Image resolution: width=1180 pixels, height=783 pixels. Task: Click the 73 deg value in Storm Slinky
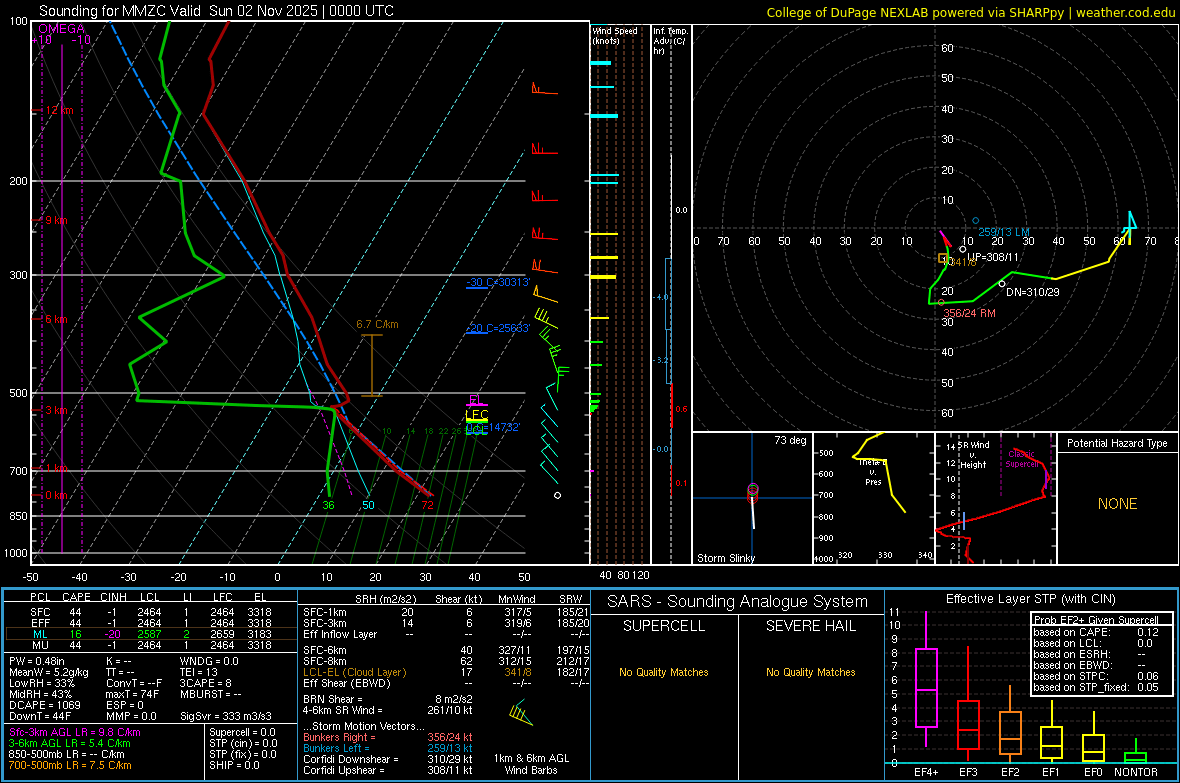pos(790,440)
